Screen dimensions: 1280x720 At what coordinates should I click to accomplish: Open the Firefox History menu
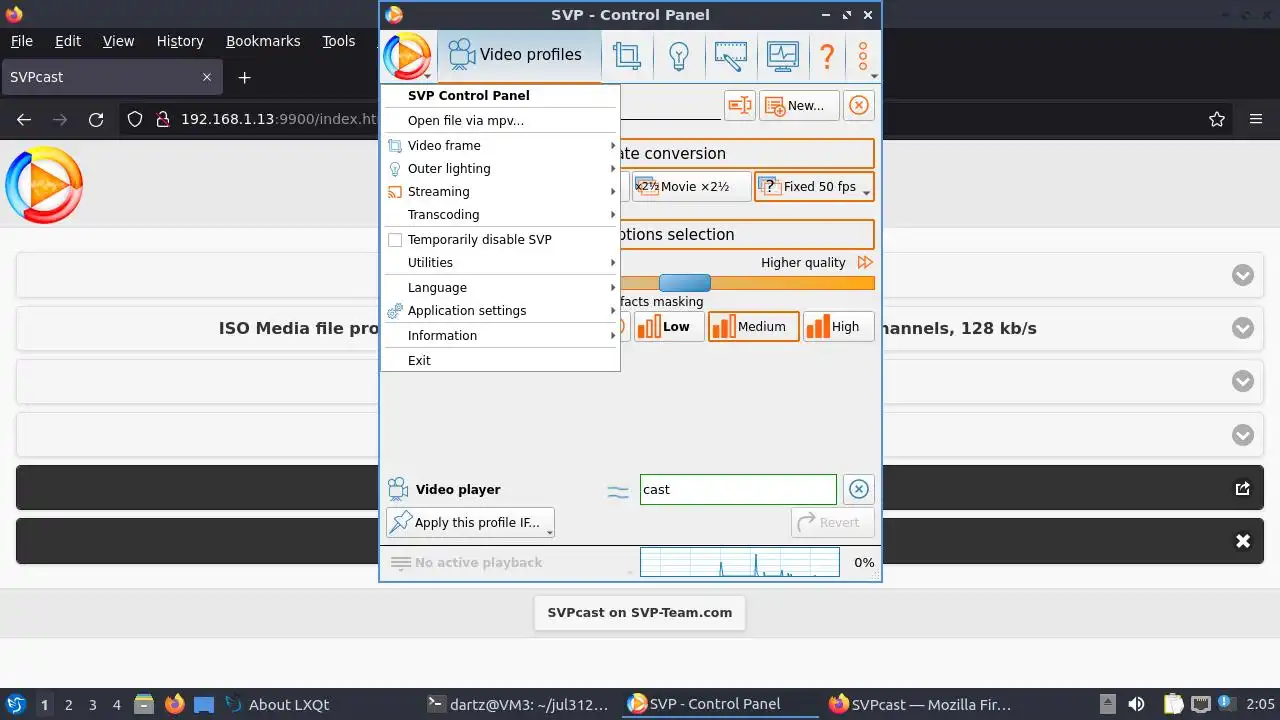point(180,41)
